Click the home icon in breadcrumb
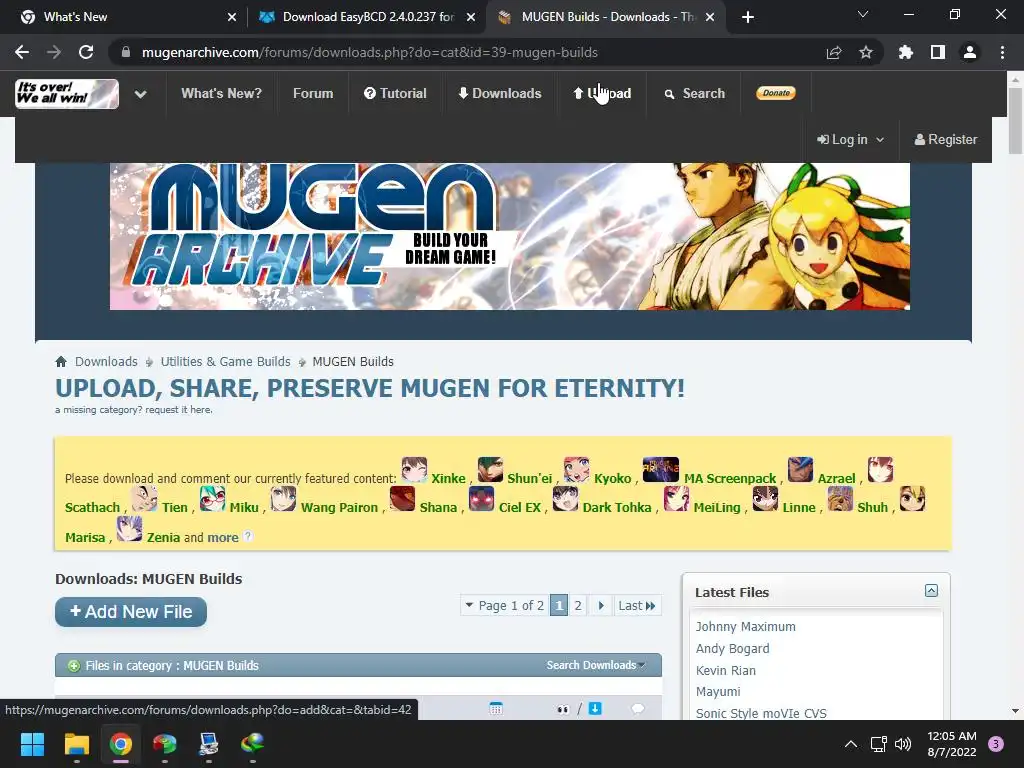 pyautogui.click(x=61, y=361)
